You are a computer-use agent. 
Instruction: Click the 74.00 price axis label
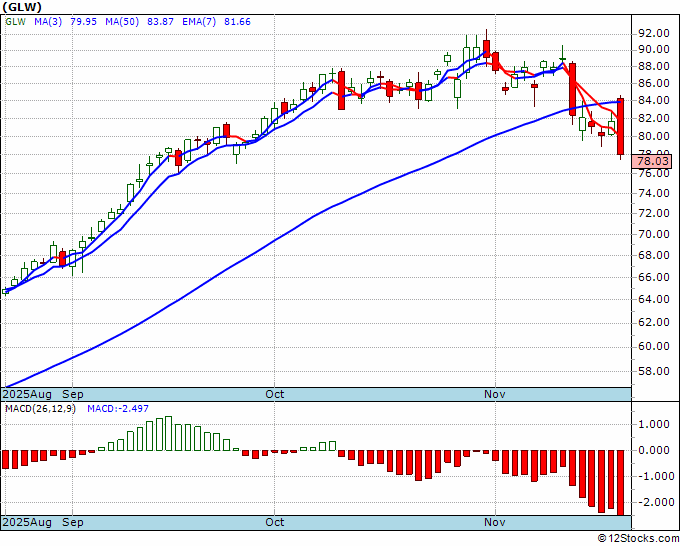[x=654, y=193]
